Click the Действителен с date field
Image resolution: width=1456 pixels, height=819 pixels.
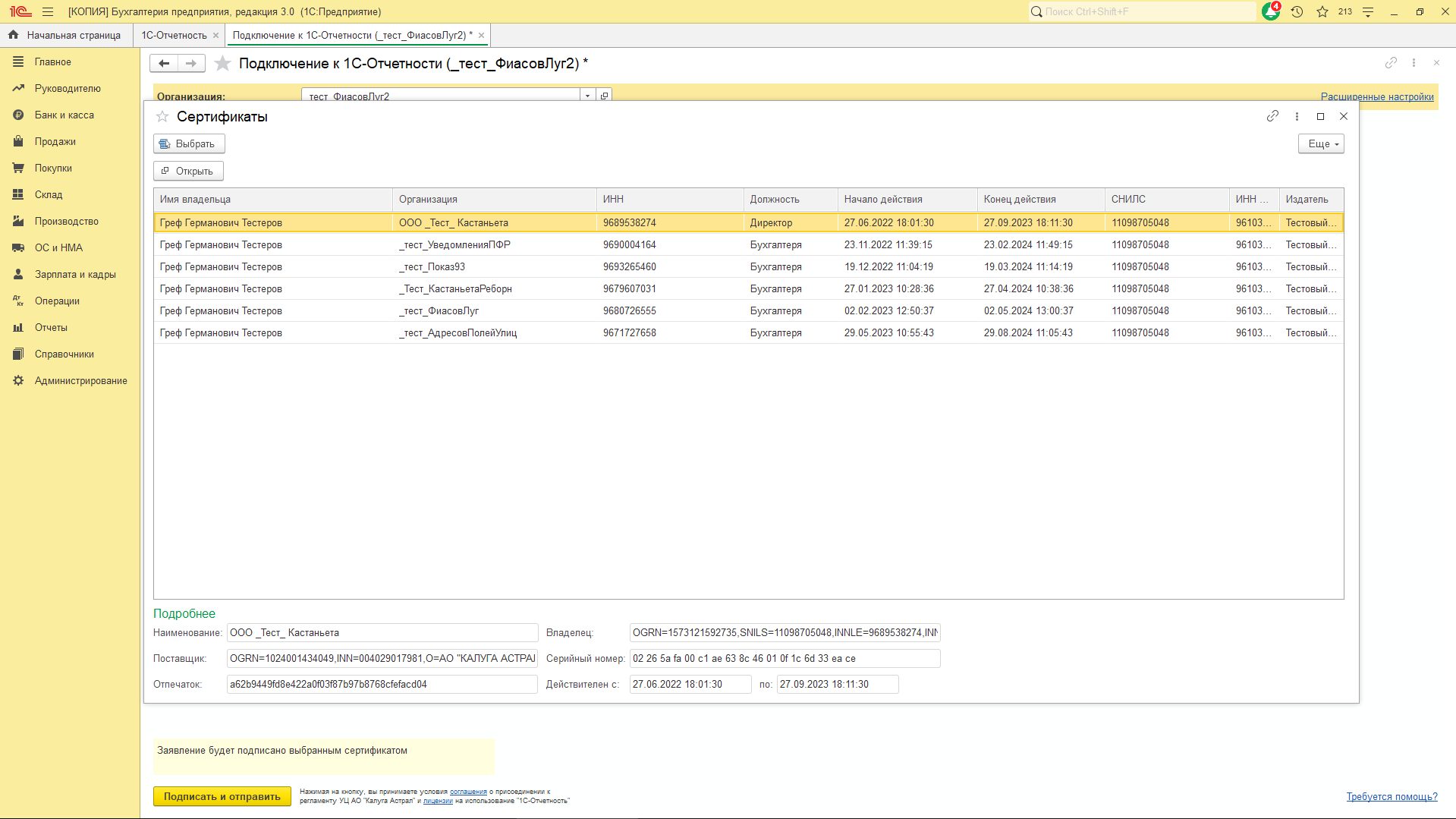click(x=690, y=684)
